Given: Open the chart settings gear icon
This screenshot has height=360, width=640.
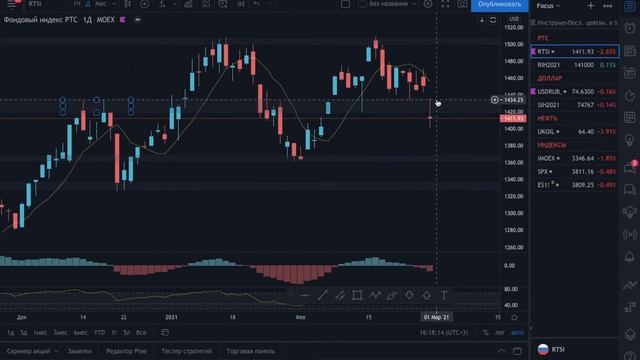Looking at the screenshot, I should (428, 4).
